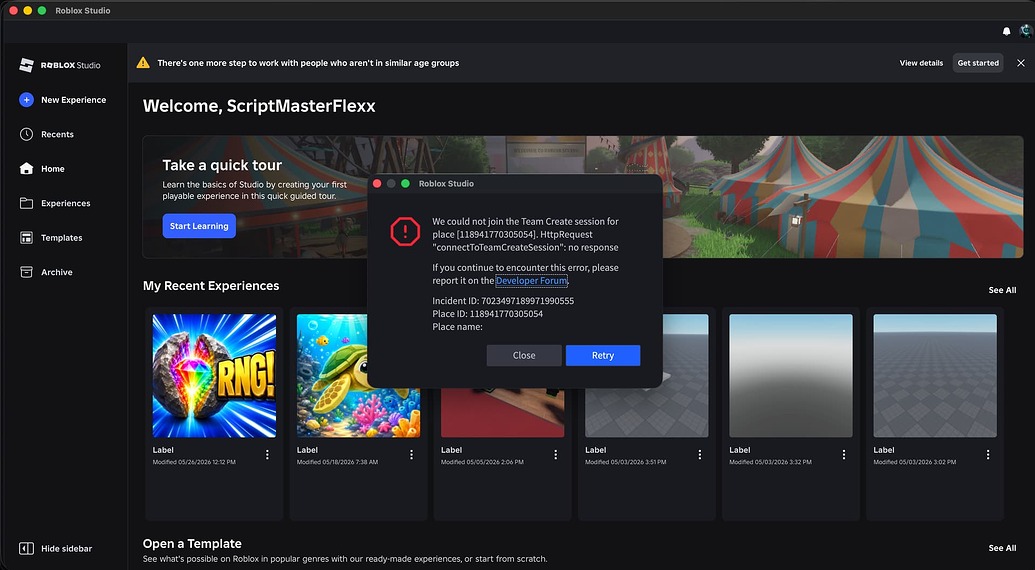Open options menu for experience modified 3:51 PM
1035x570 pixels.
coord(700,455)
